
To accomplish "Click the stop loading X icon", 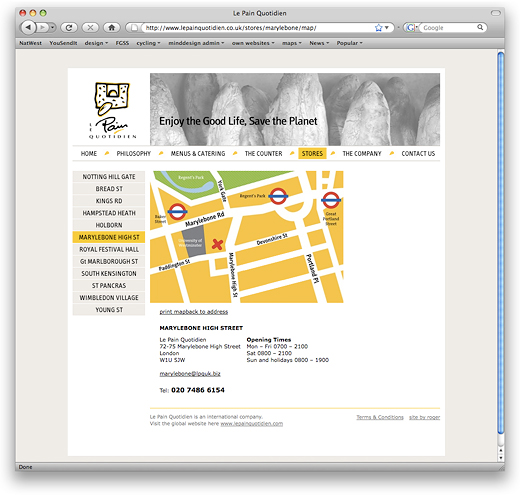I will (x=90, y=28).
